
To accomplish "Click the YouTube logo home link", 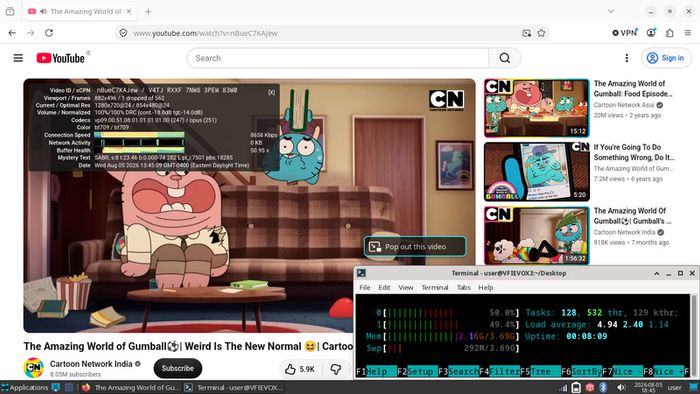I will [60, 58].
